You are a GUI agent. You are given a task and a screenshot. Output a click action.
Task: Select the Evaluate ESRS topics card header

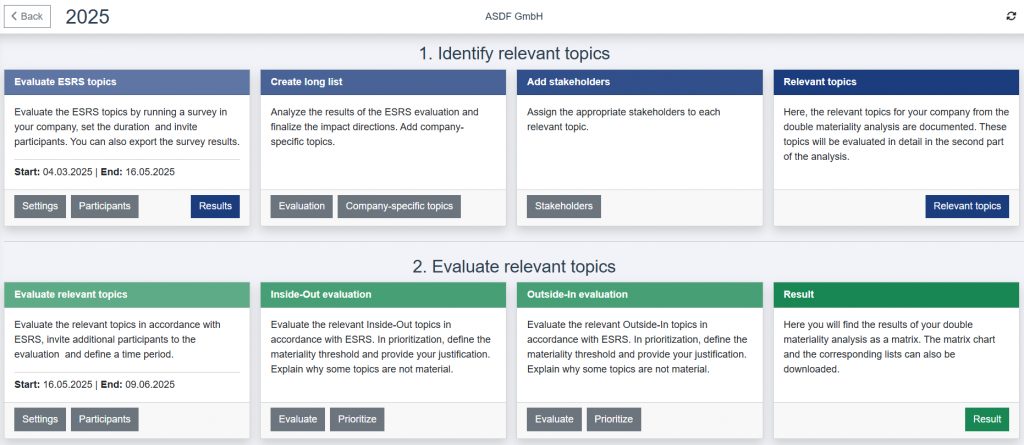126,82
